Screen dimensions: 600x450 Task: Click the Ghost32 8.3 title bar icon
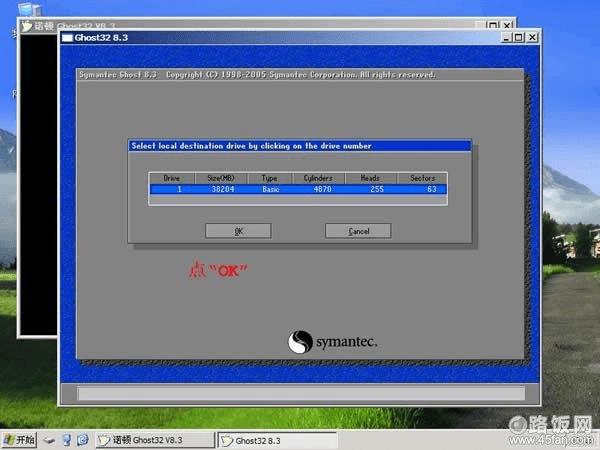click(67, 38)
